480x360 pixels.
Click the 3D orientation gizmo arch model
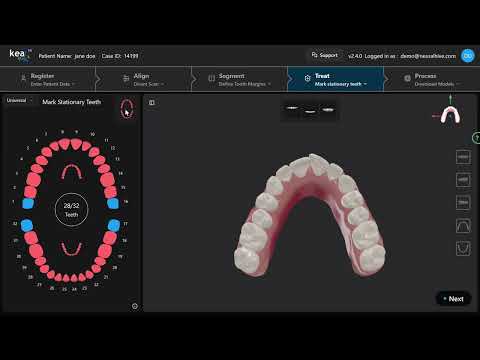[450, 115]
